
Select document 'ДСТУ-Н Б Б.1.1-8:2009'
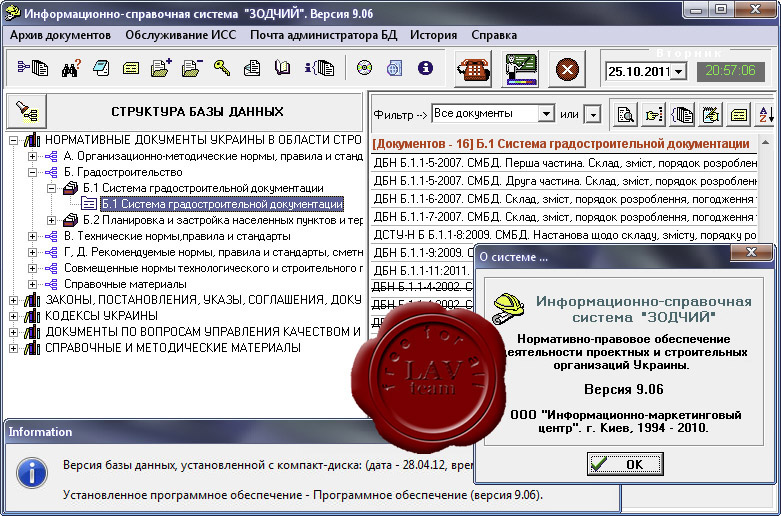pos(564,235)
